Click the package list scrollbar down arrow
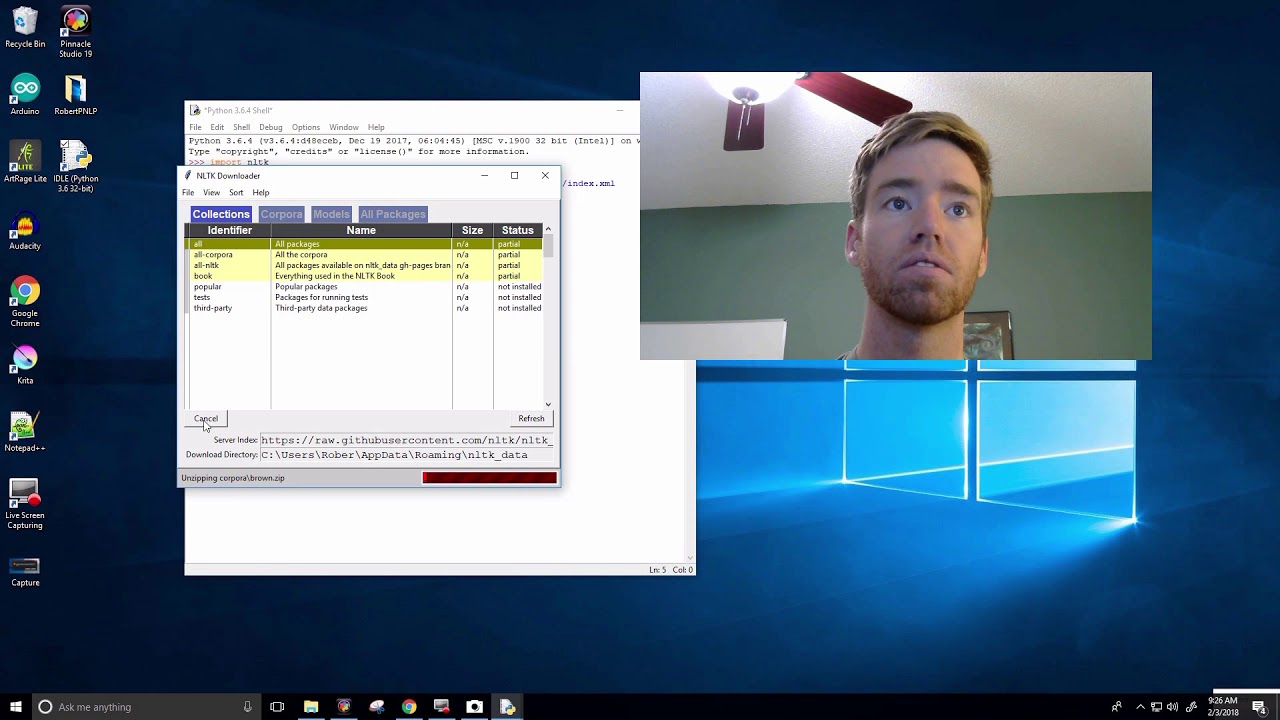Image resolution: width=1280 pixels, height=720 pixels. pyautogui.click(x=548, y=404)
